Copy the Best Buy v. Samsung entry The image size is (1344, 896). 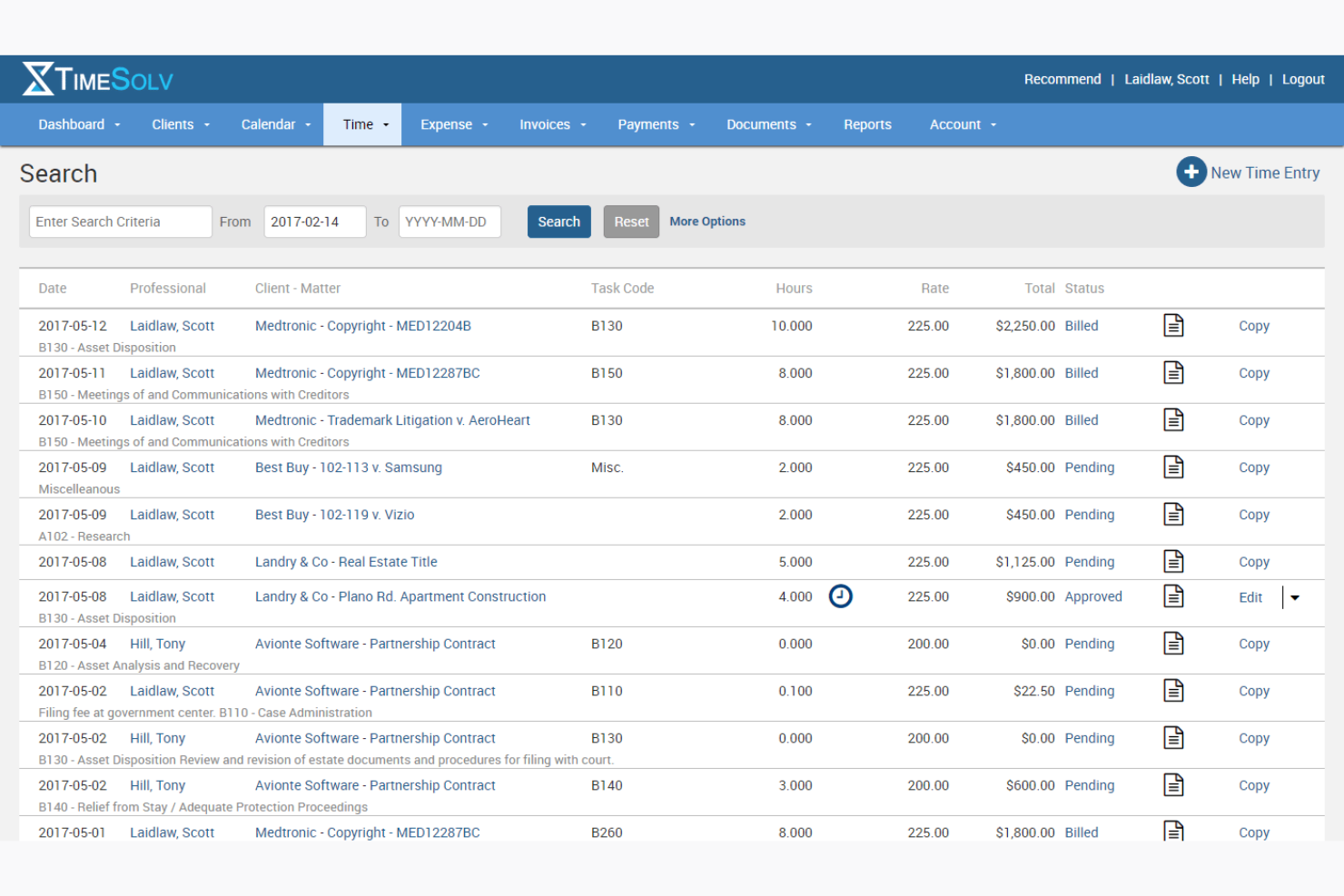click(1254, 468)
